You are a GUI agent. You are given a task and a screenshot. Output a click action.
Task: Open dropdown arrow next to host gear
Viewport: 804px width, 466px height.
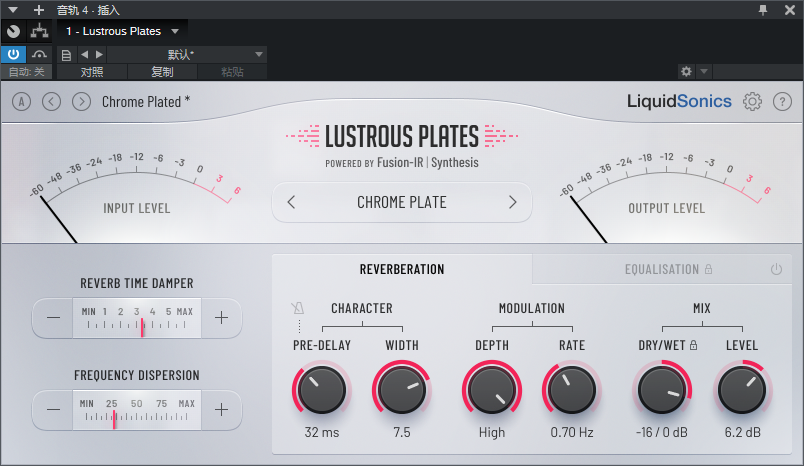pyautogui.click(x=704, y=71)
